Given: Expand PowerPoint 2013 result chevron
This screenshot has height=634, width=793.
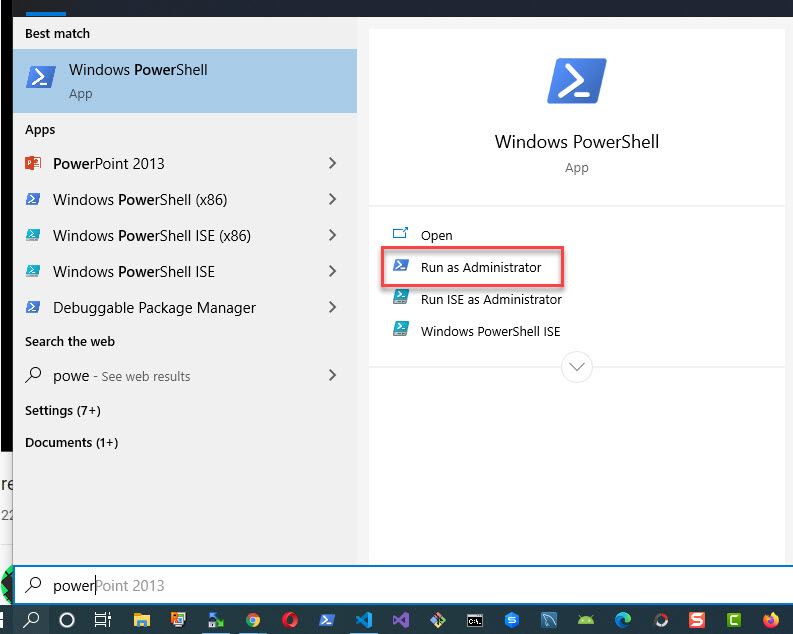Looking at the screenshot, I should [x=332, y=163].
